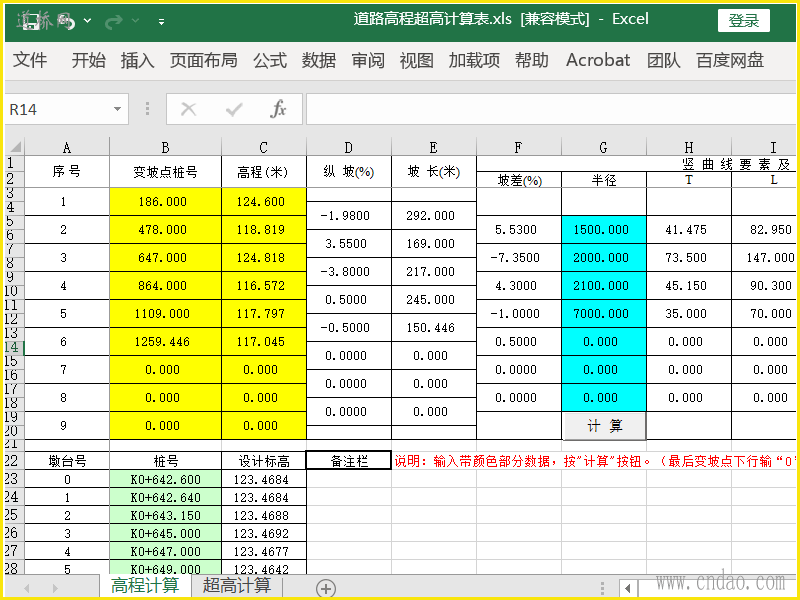
Task: Click the 计算 button in the sheet
Action: (x=604, y=426)
